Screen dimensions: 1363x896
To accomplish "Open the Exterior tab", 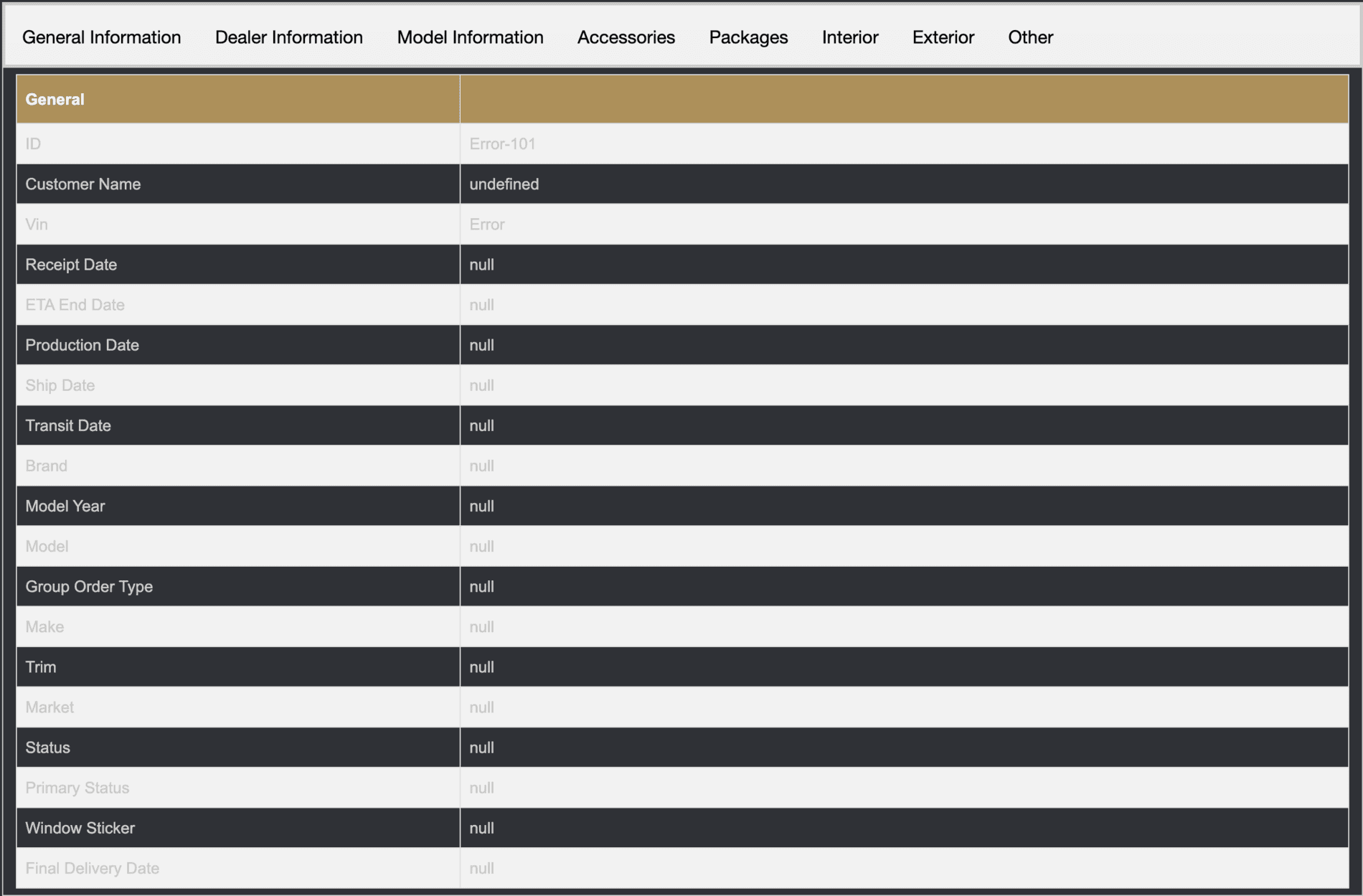I will (943, 37).
